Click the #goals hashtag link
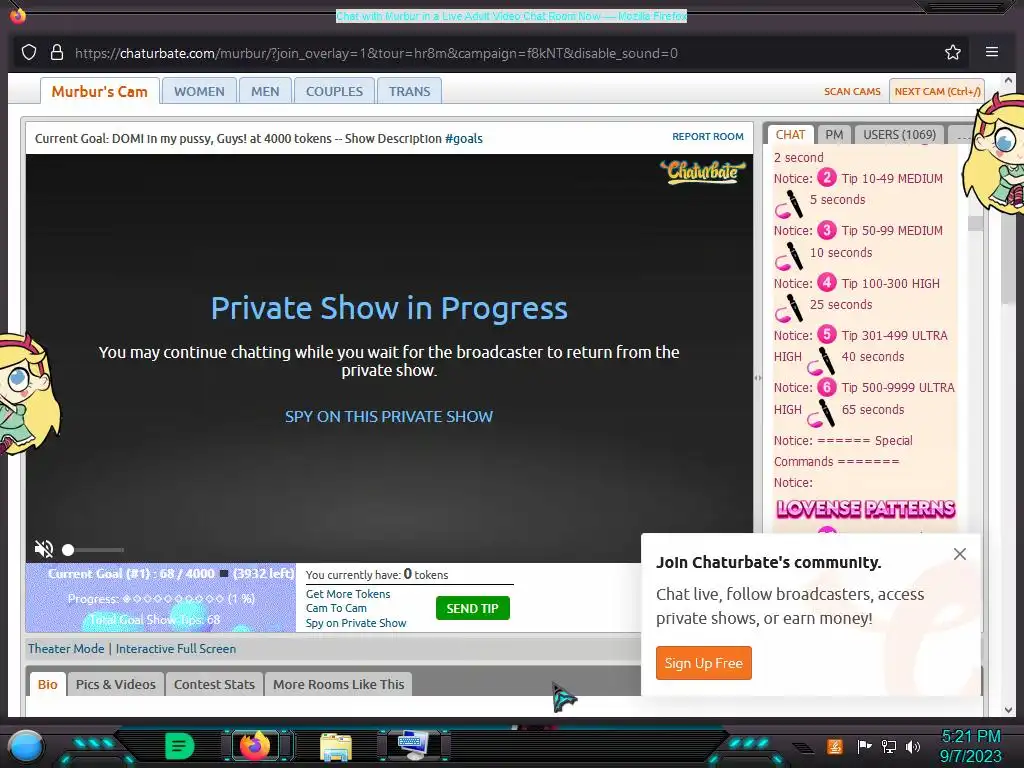The width and height of the screenshot is (1024, 768). (464, 138)
